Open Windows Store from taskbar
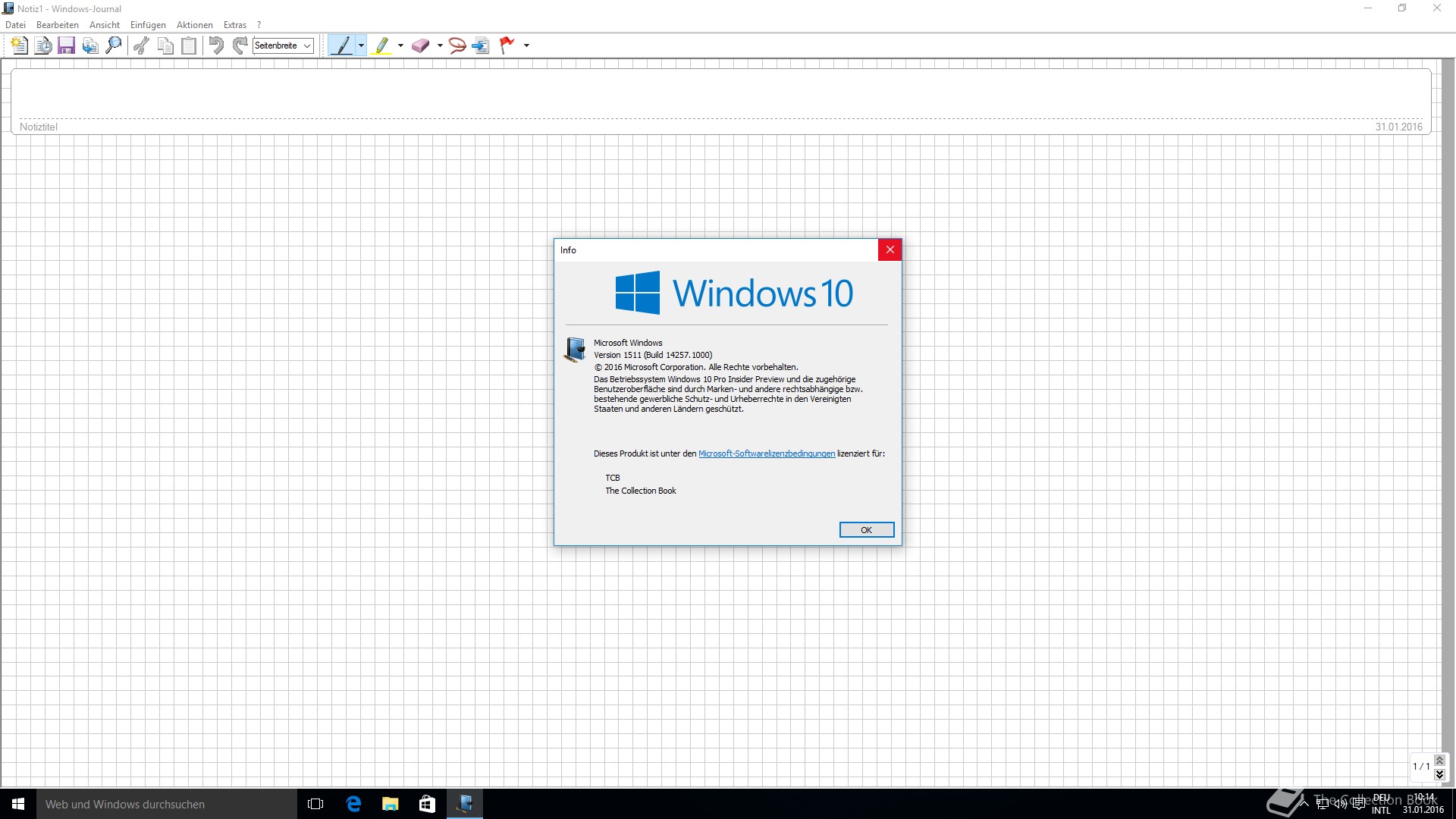The image size is (1456, 819). [x=428, y=804]
